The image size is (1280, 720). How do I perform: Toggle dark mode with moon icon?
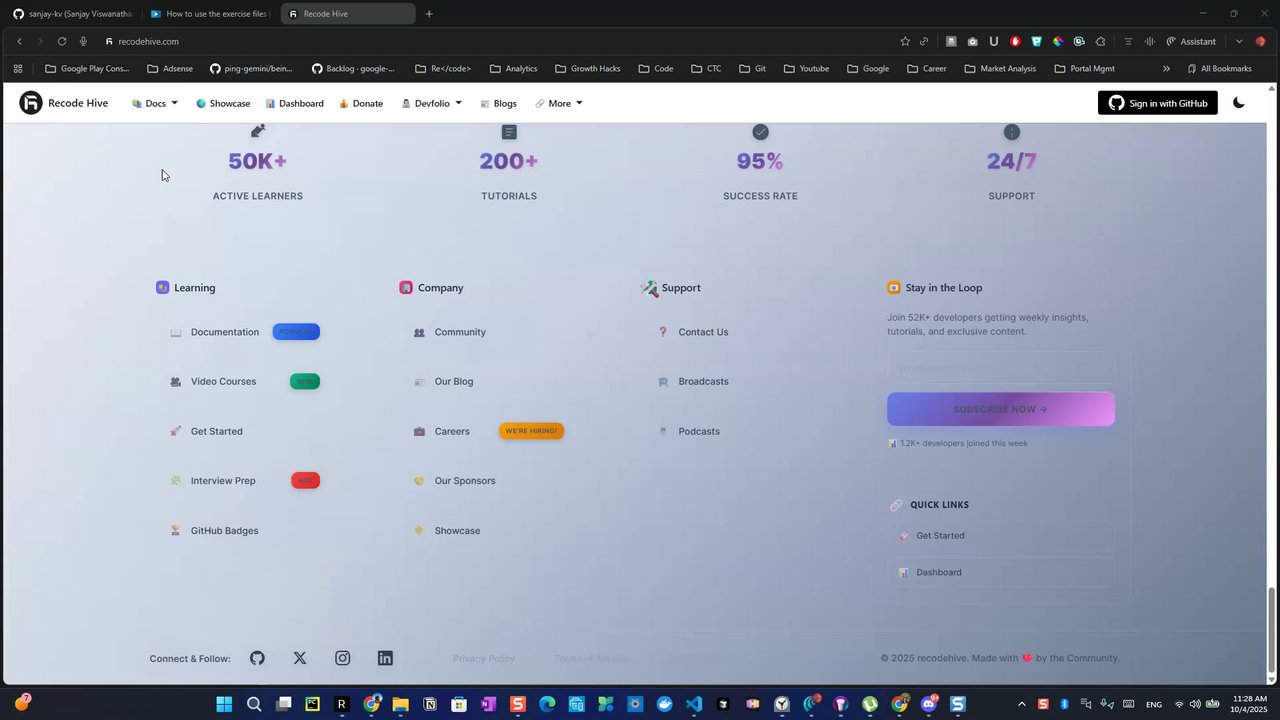(x=1239, y=103)
